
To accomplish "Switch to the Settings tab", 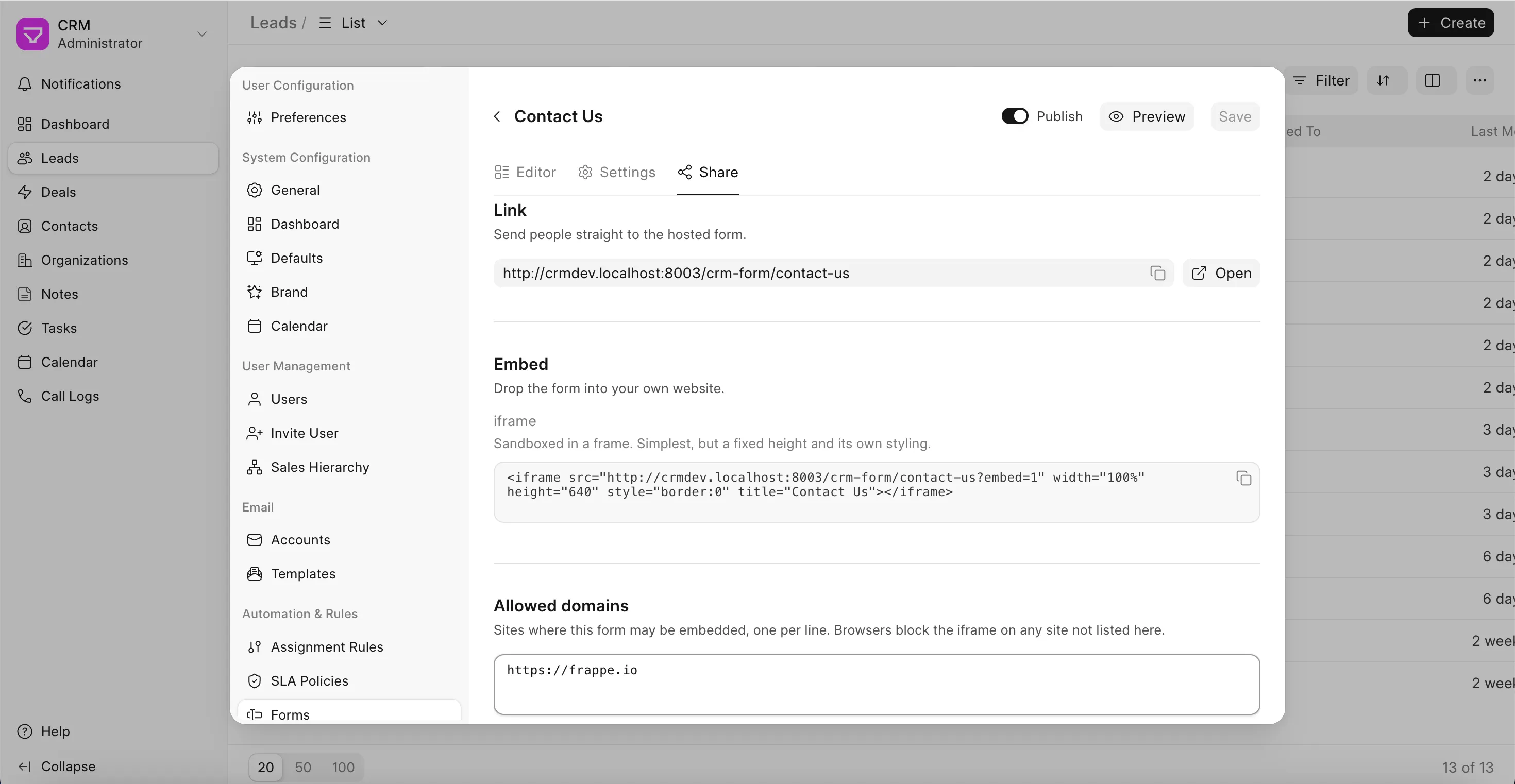I will coord(616,172).
